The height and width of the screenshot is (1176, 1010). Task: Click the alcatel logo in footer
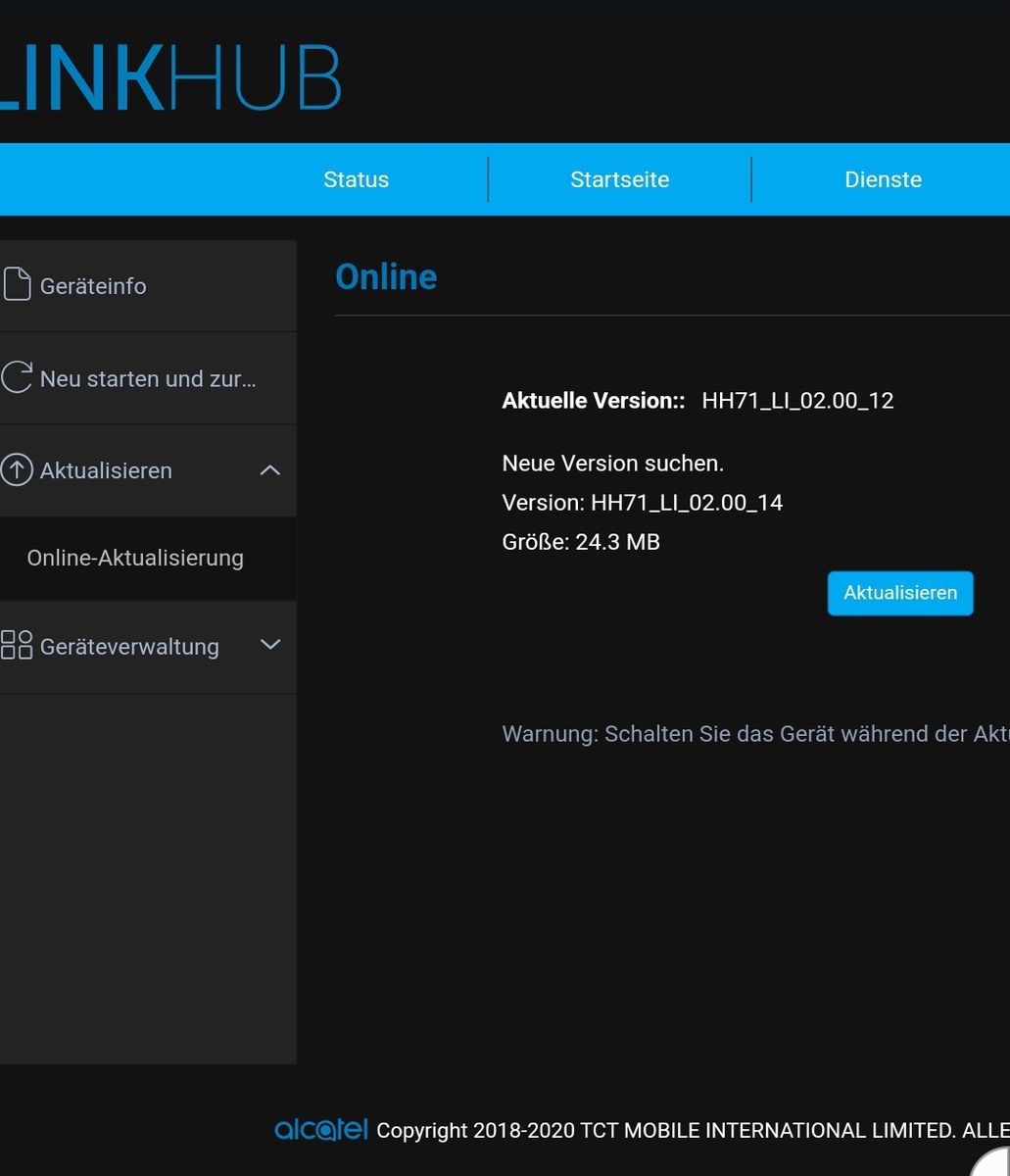(321, 1130)
